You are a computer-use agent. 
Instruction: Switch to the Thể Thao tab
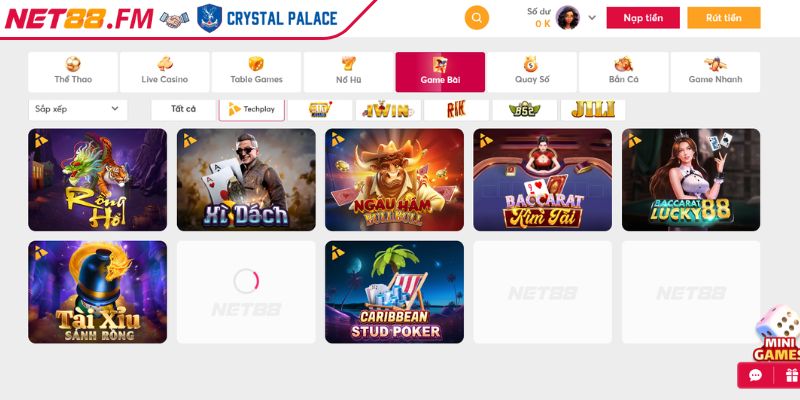pos(73,72)
